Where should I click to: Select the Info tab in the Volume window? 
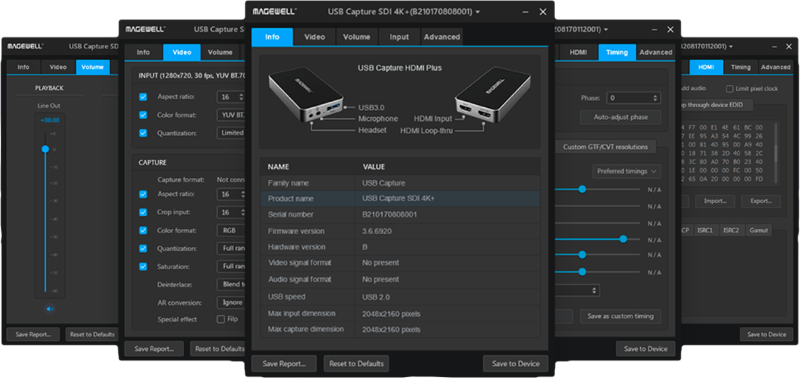(x=23, y=67)
